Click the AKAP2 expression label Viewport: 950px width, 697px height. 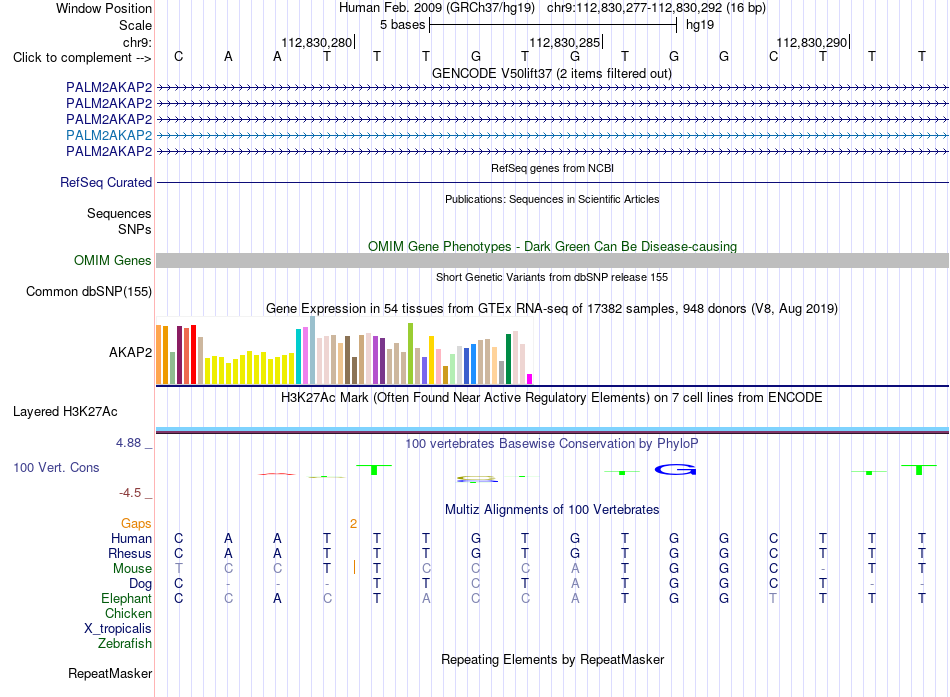(x=130, y=353)
